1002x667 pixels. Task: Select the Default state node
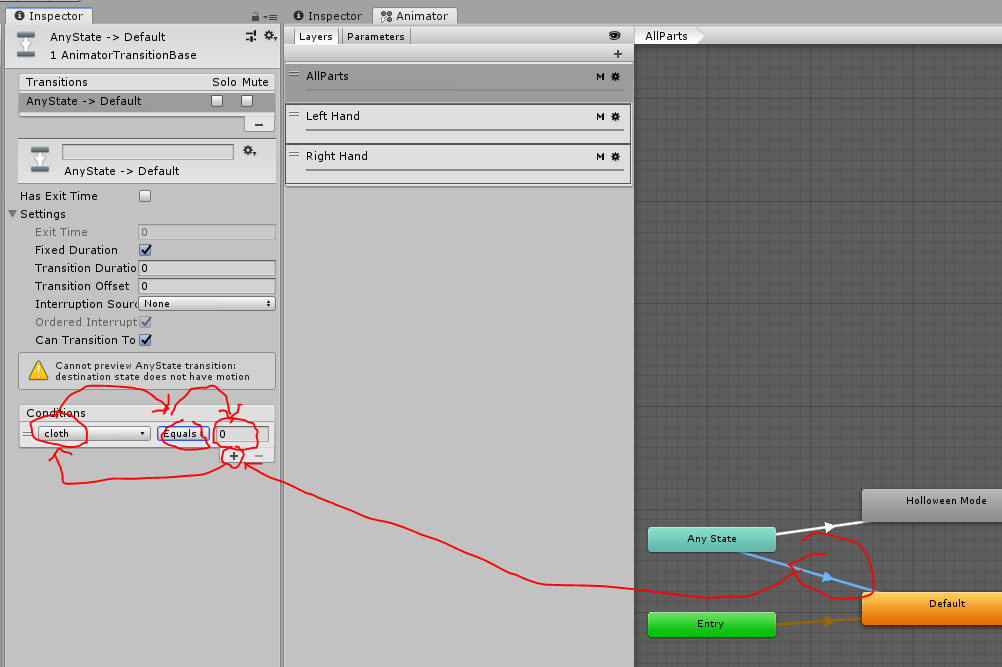932,608
